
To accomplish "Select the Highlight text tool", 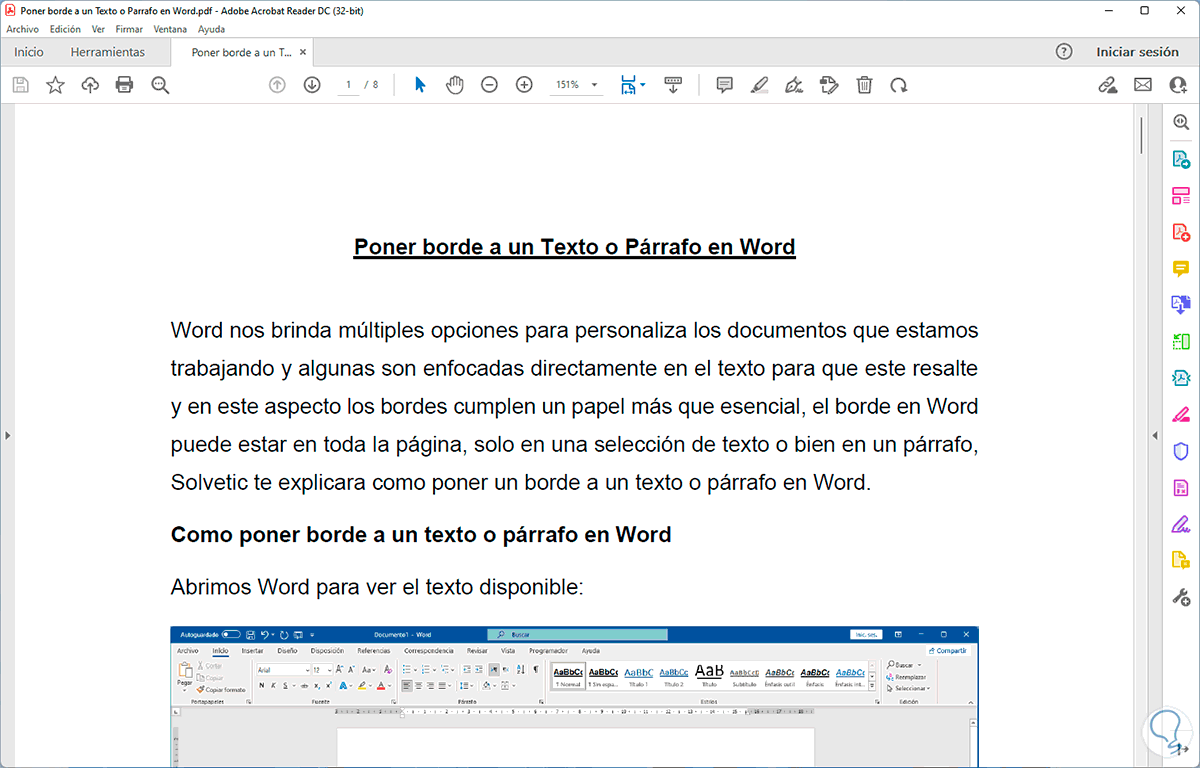I will tap(759, 85).
